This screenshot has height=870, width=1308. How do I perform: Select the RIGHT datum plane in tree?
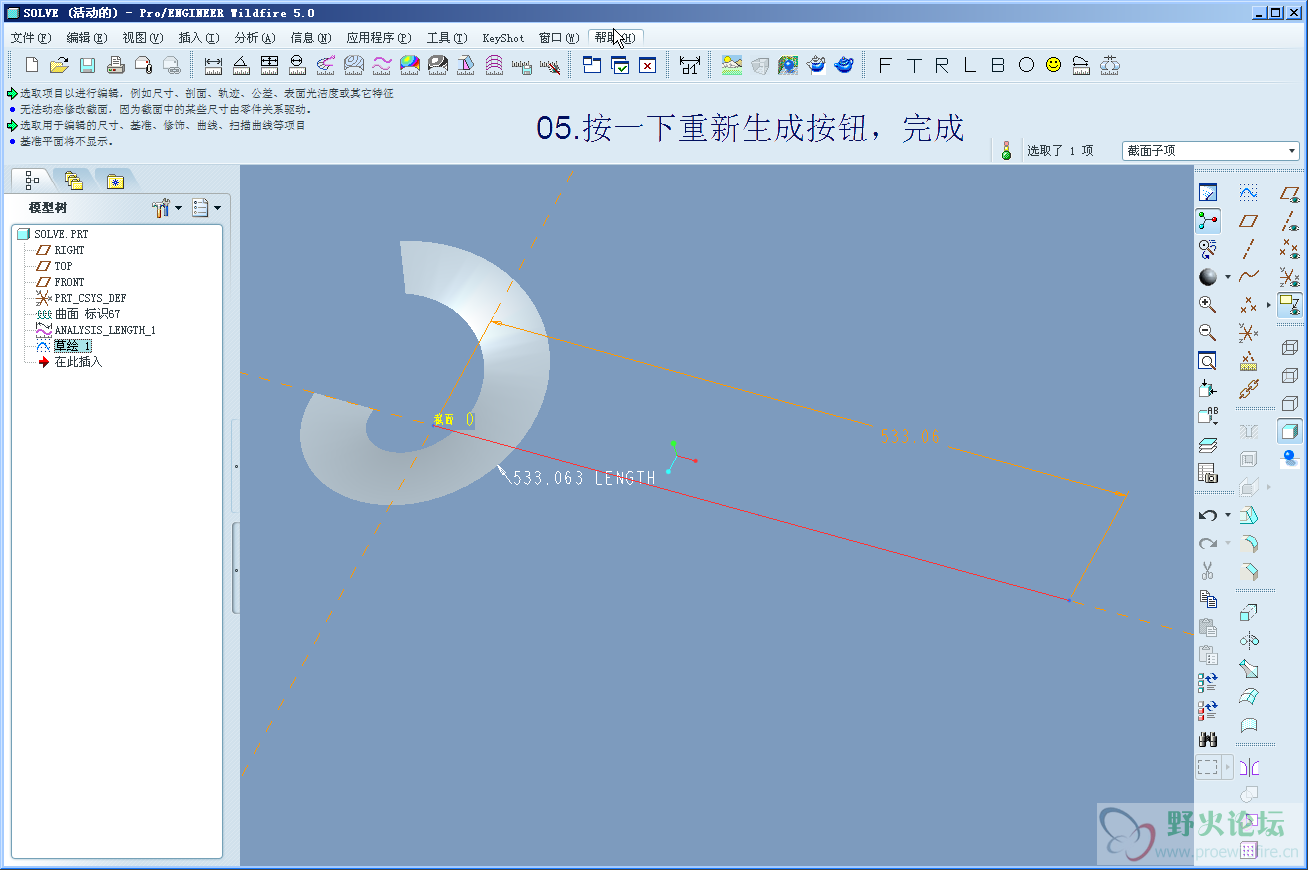point(69,250)
